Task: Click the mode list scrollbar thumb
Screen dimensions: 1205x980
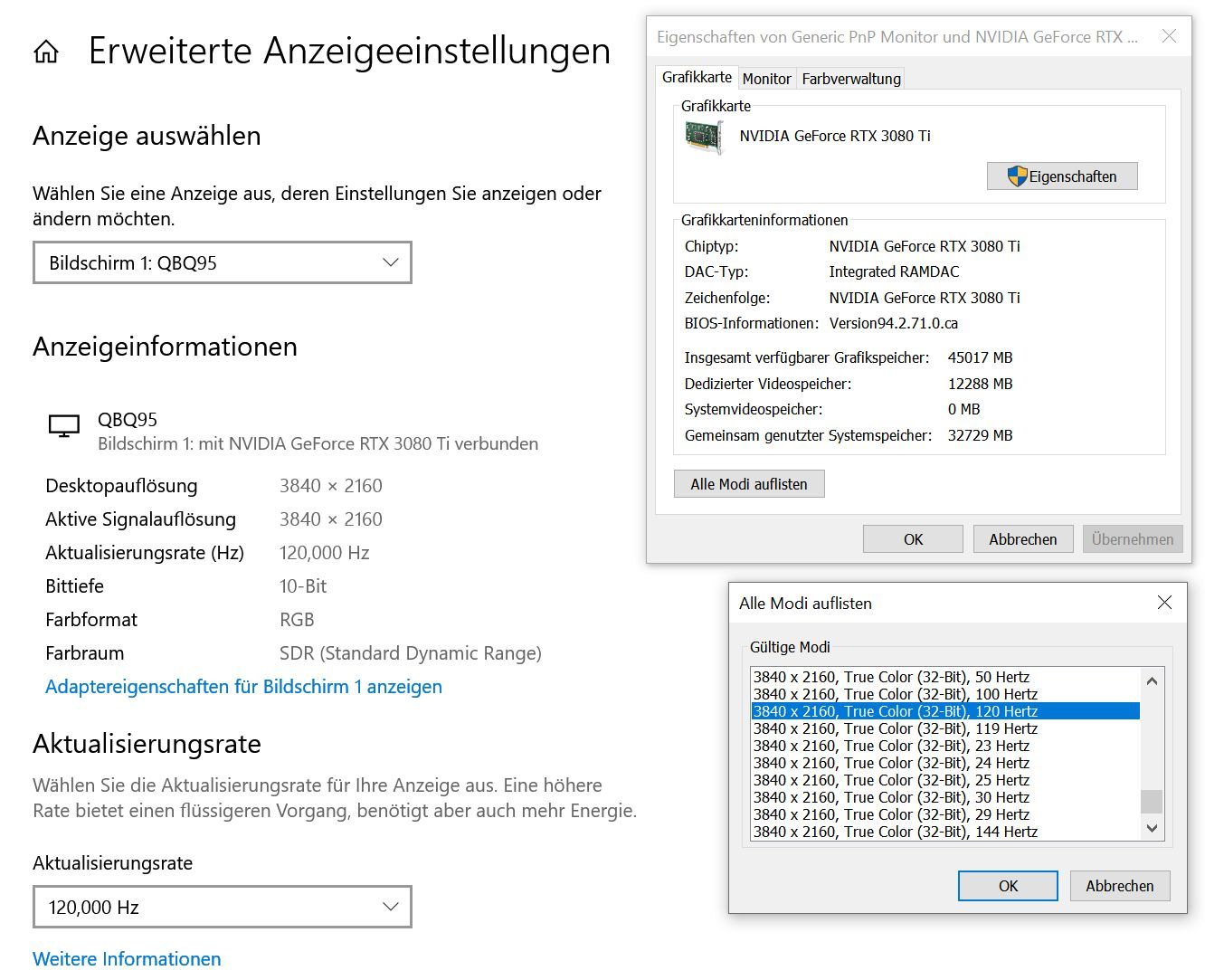Action: [x=1152, y=802]
